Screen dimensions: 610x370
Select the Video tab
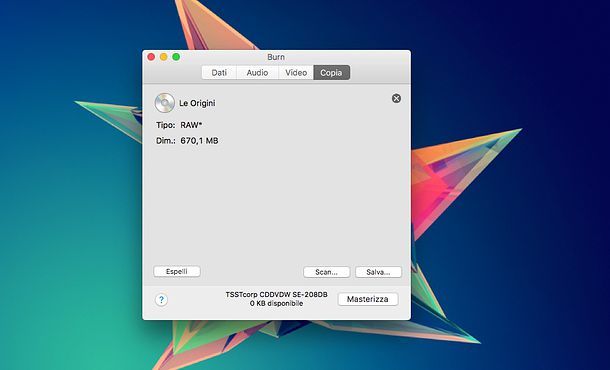296,73
